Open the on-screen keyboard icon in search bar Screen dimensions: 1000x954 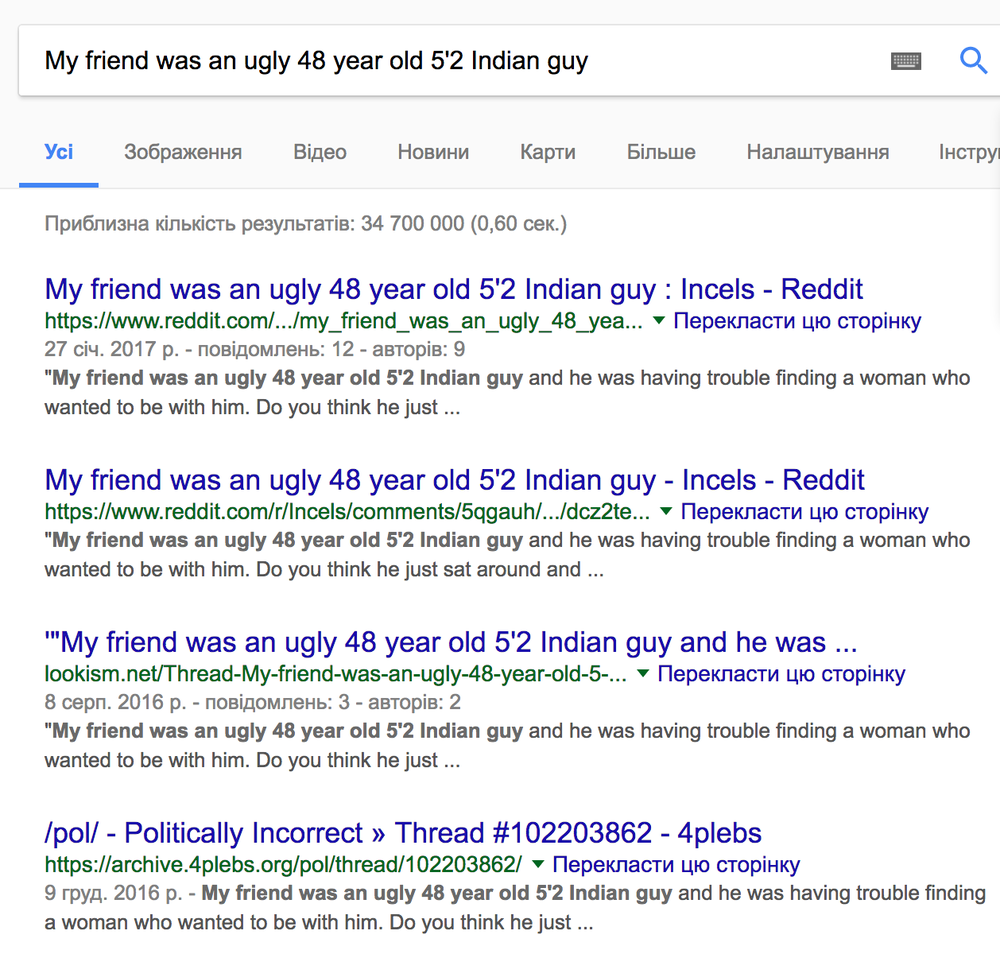pos(905,61)
